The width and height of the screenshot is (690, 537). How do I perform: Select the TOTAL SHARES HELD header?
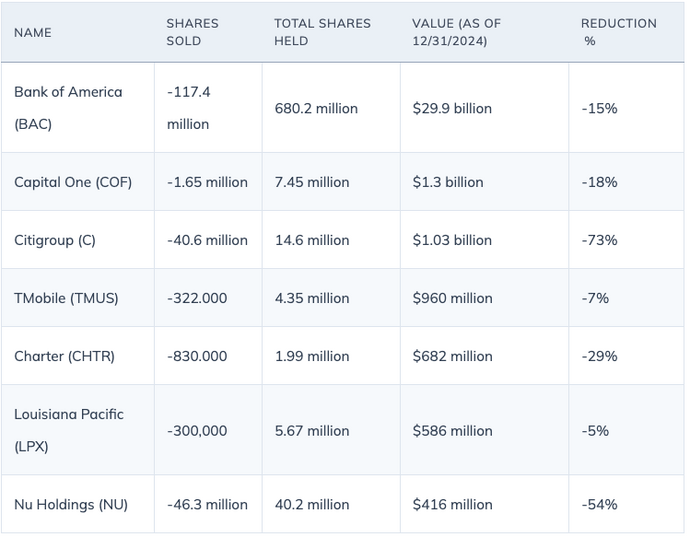pyautogui.click(x=322, y=32)
